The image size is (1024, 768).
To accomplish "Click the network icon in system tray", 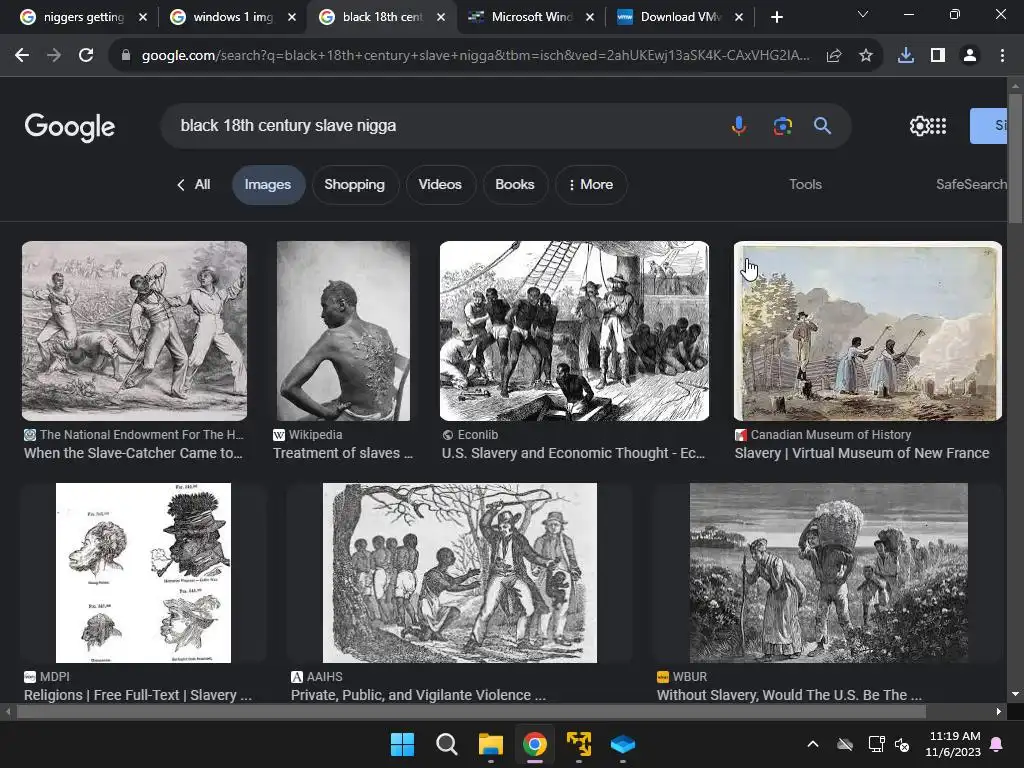I will 876,744.
